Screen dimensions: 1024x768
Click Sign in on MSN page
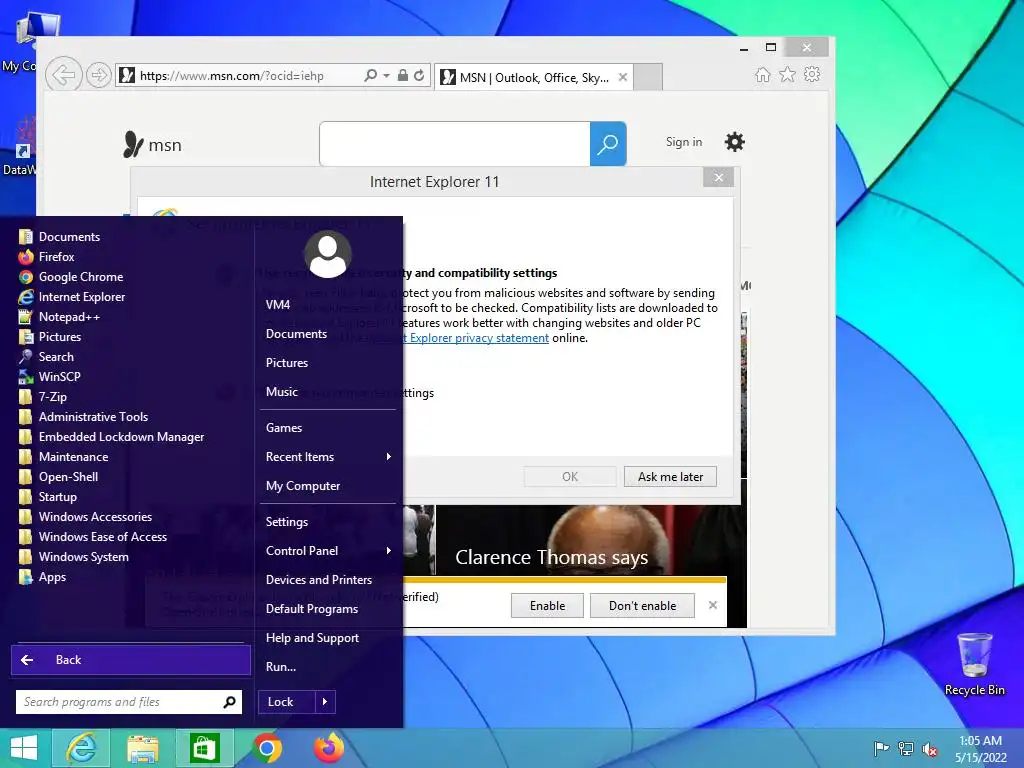tap(684, 142)
